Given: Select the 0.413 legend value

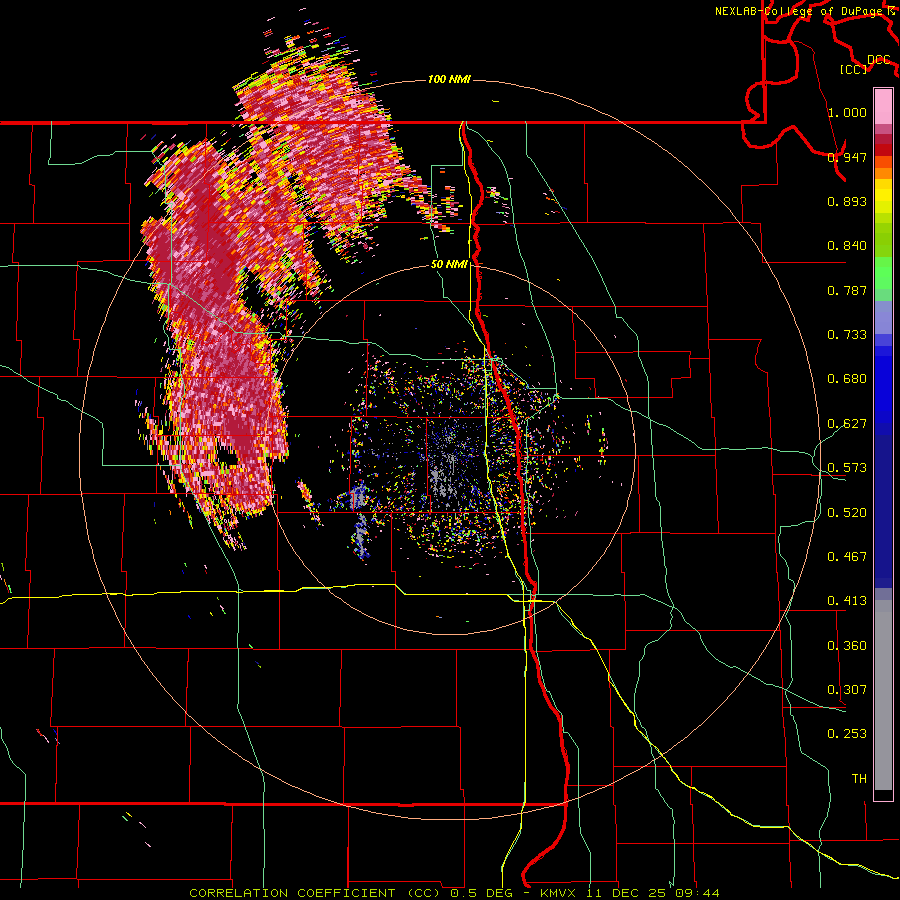Looking at the screenshot, I should pos(847,601).
